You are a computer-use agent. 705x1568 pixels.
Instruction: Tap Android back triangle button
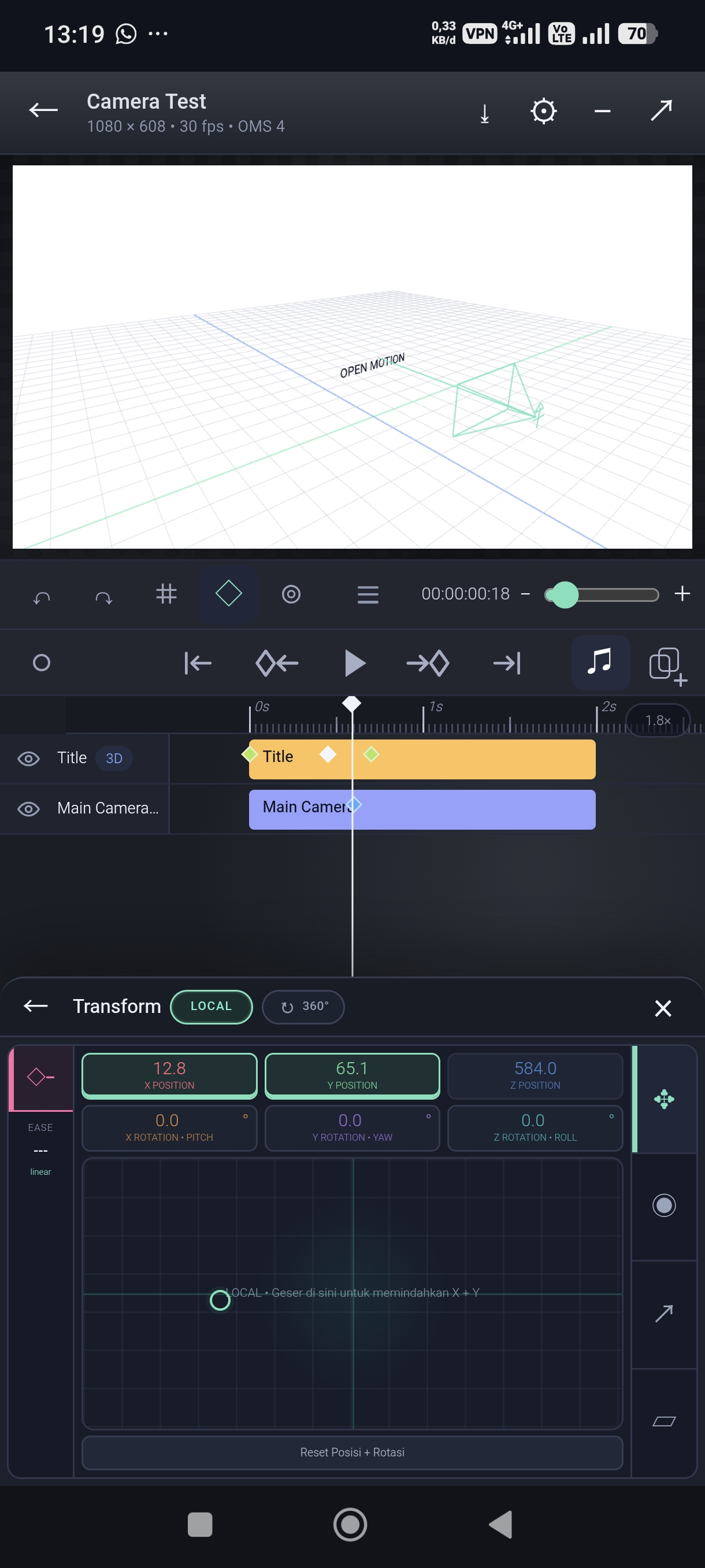[500, 1525]
